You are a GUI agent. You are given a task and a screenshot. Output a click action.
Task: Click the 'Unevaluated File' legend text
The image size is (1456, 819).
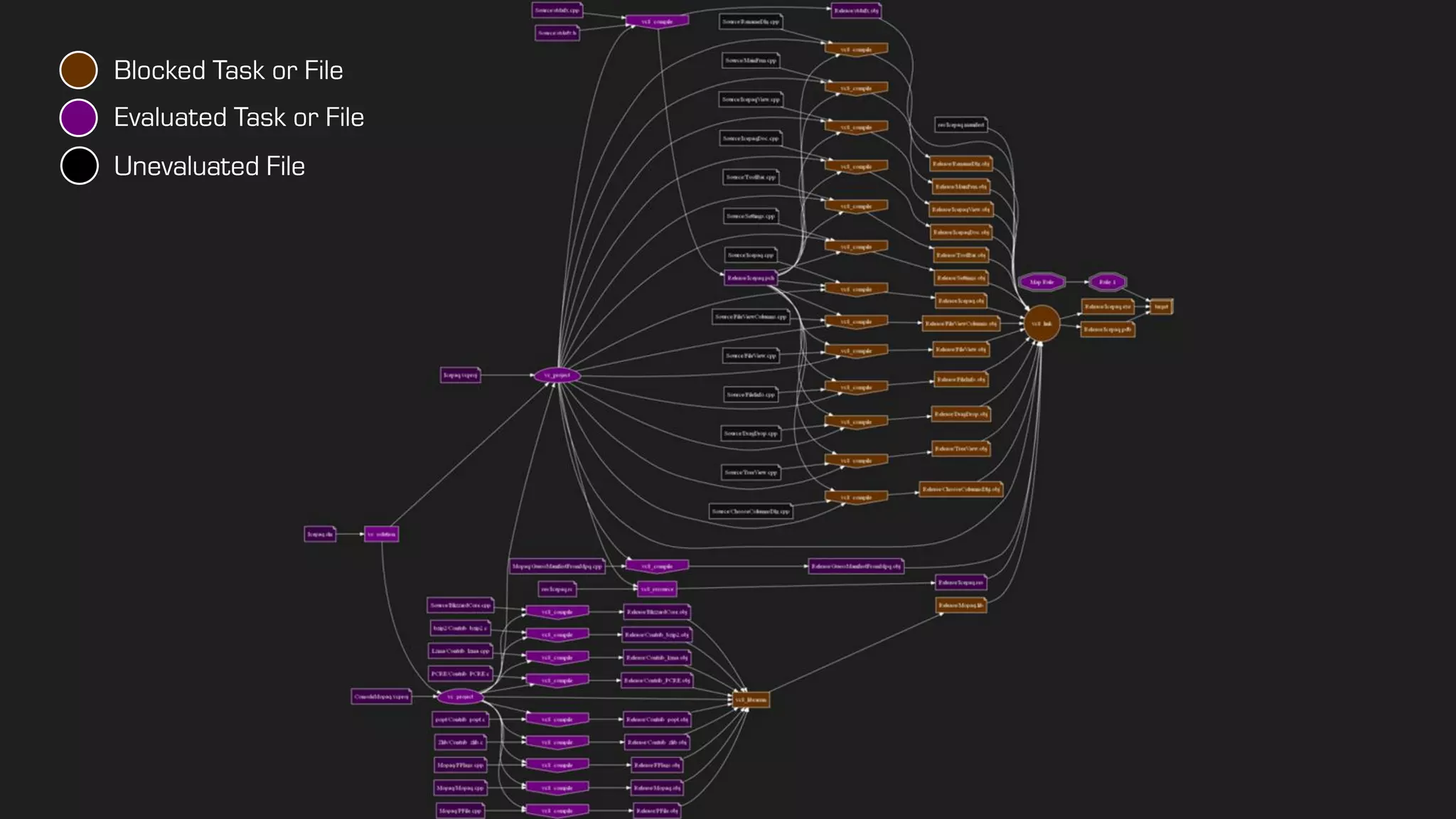click(x=209, y=166)
